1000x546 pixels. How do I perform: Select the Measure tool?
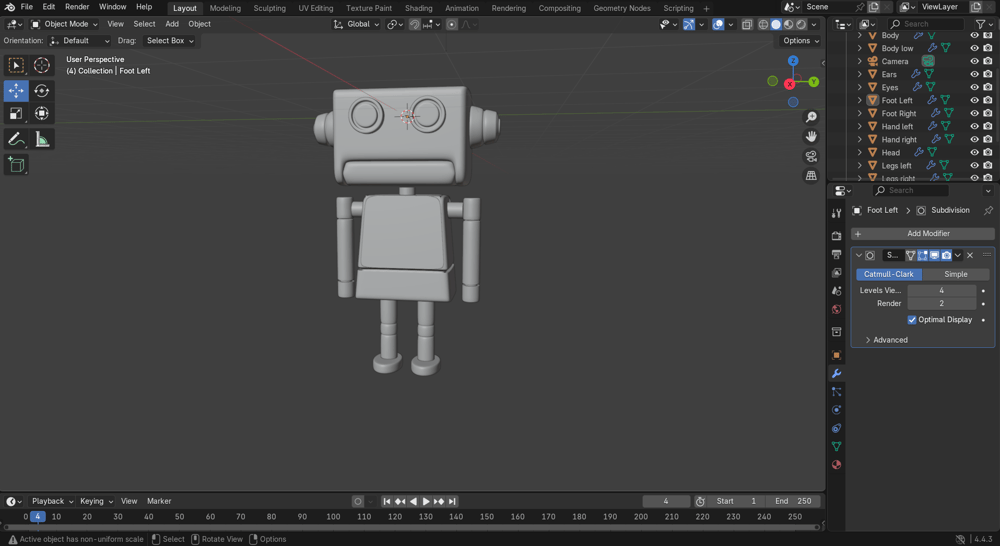coord(41,139)
